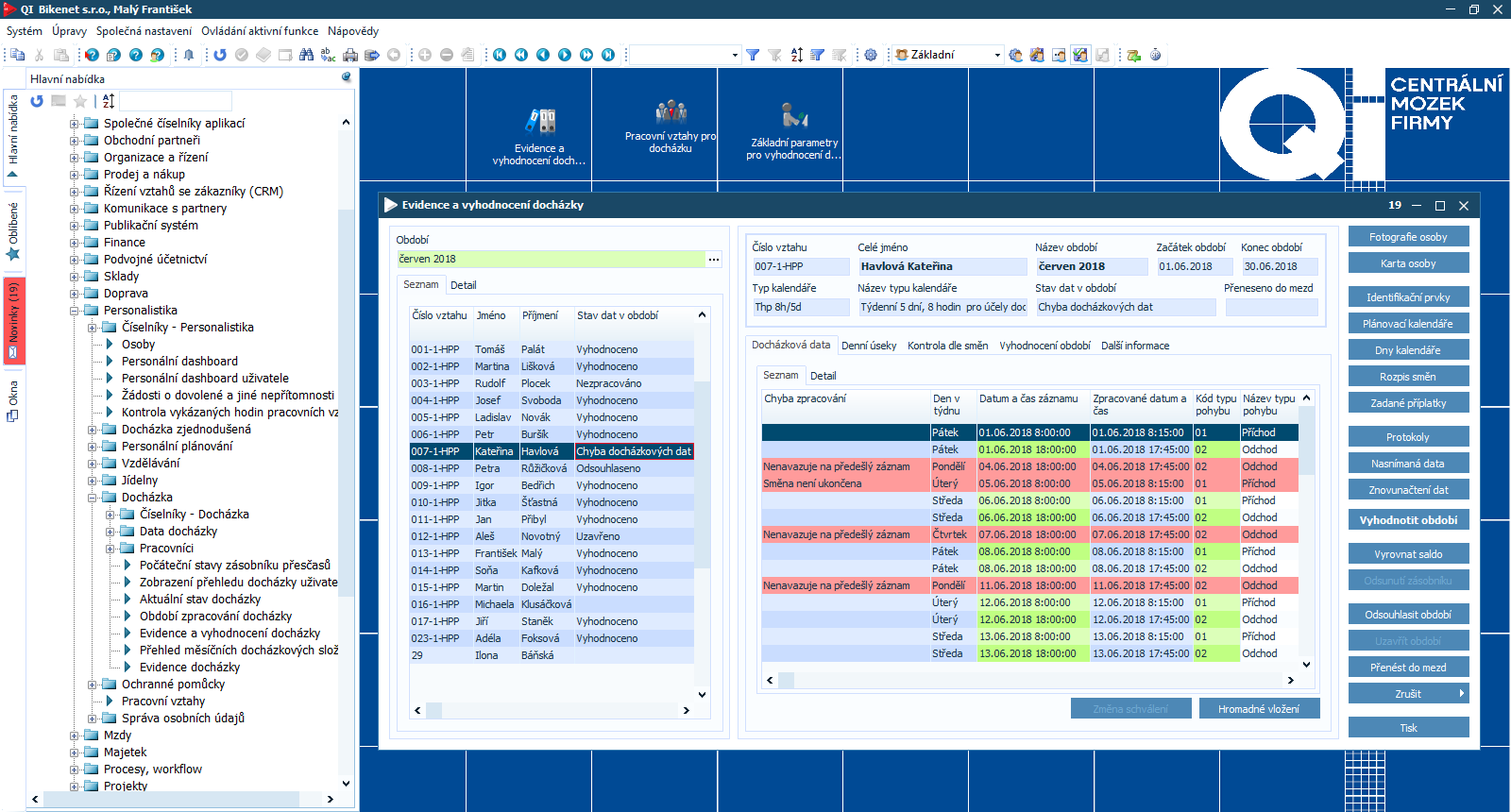1511x812 pixels.
Task: Jump to last record using navigation icon
Action: [608, 55]
